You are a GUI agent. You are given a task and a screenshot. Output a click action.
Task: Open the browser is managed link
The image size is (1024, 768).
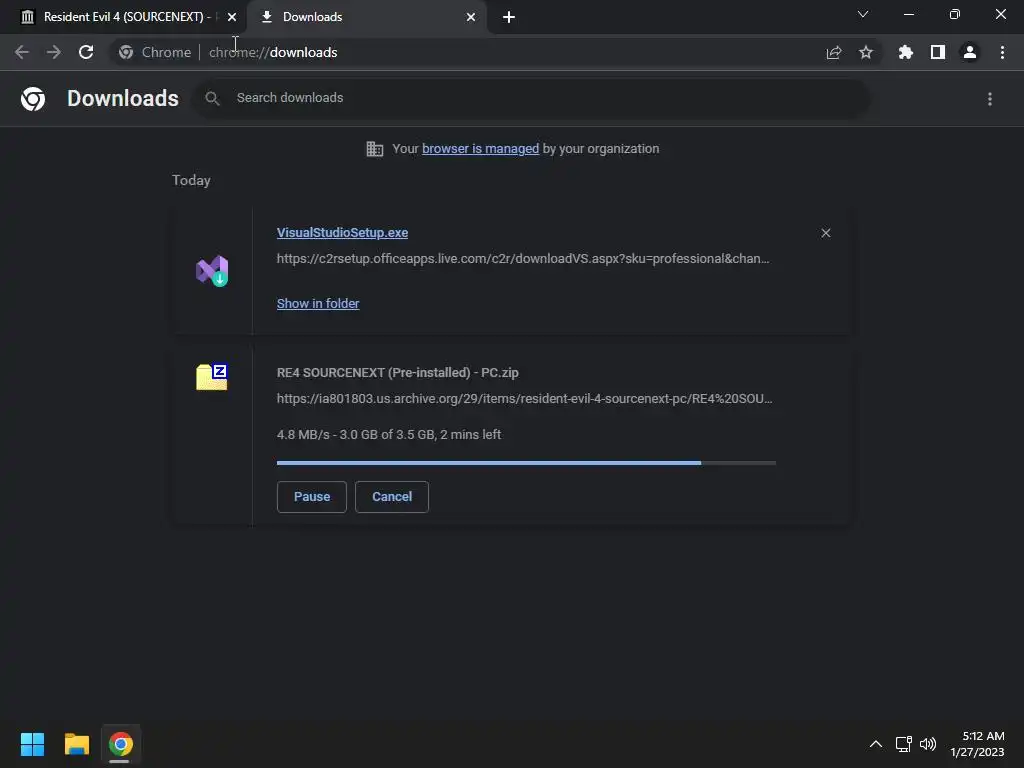pos(480,149)
